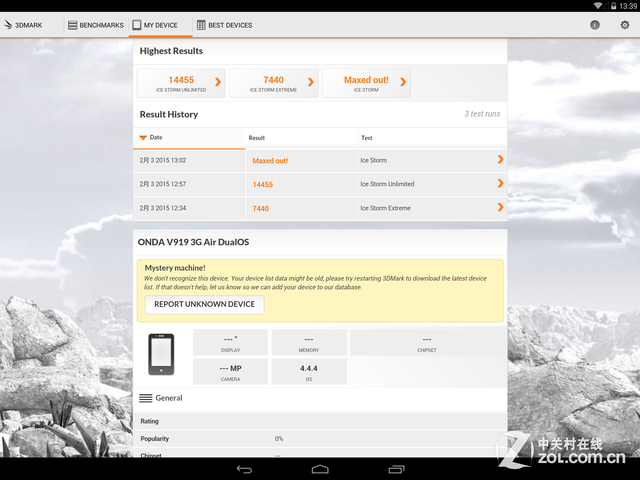Viewport: 640px width, 480px height.
Task: Click the DISPLAY spec tile
Action: click(231, 342)
